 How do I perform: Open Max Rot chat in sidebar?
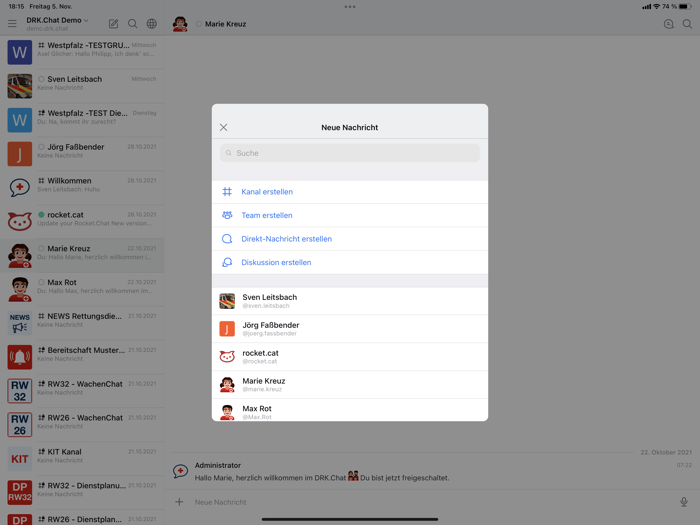tap(82, 289)
